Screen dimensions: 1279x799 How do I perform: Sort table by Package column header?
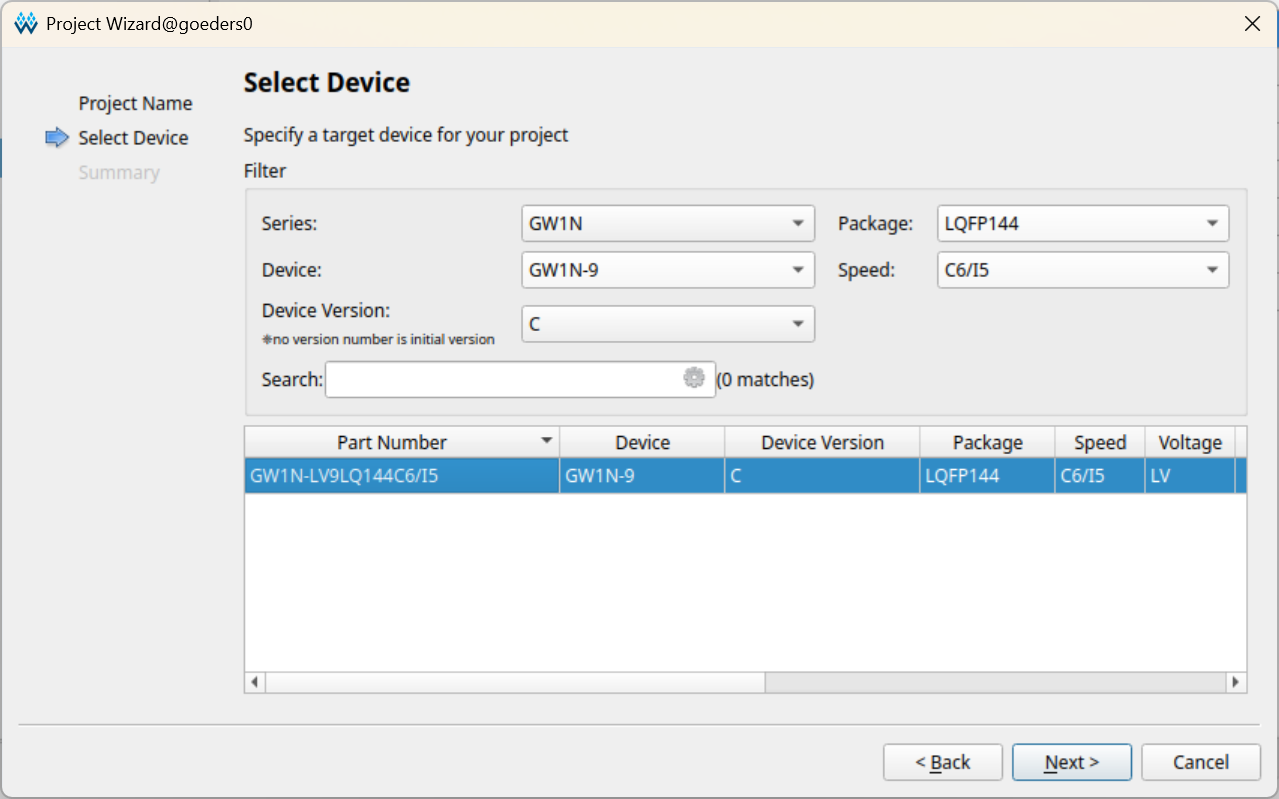pyautogui.click(x=987, y=442)
